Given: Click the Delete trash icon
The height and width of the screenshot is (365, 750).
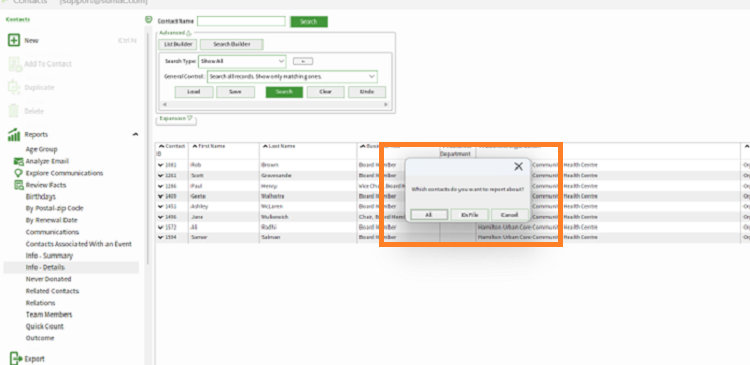Looking at the screenshot, I should (14, 111).
